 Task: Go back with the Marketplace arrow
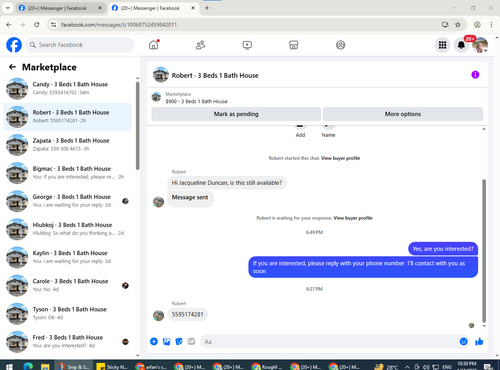(x=12, y=67)
